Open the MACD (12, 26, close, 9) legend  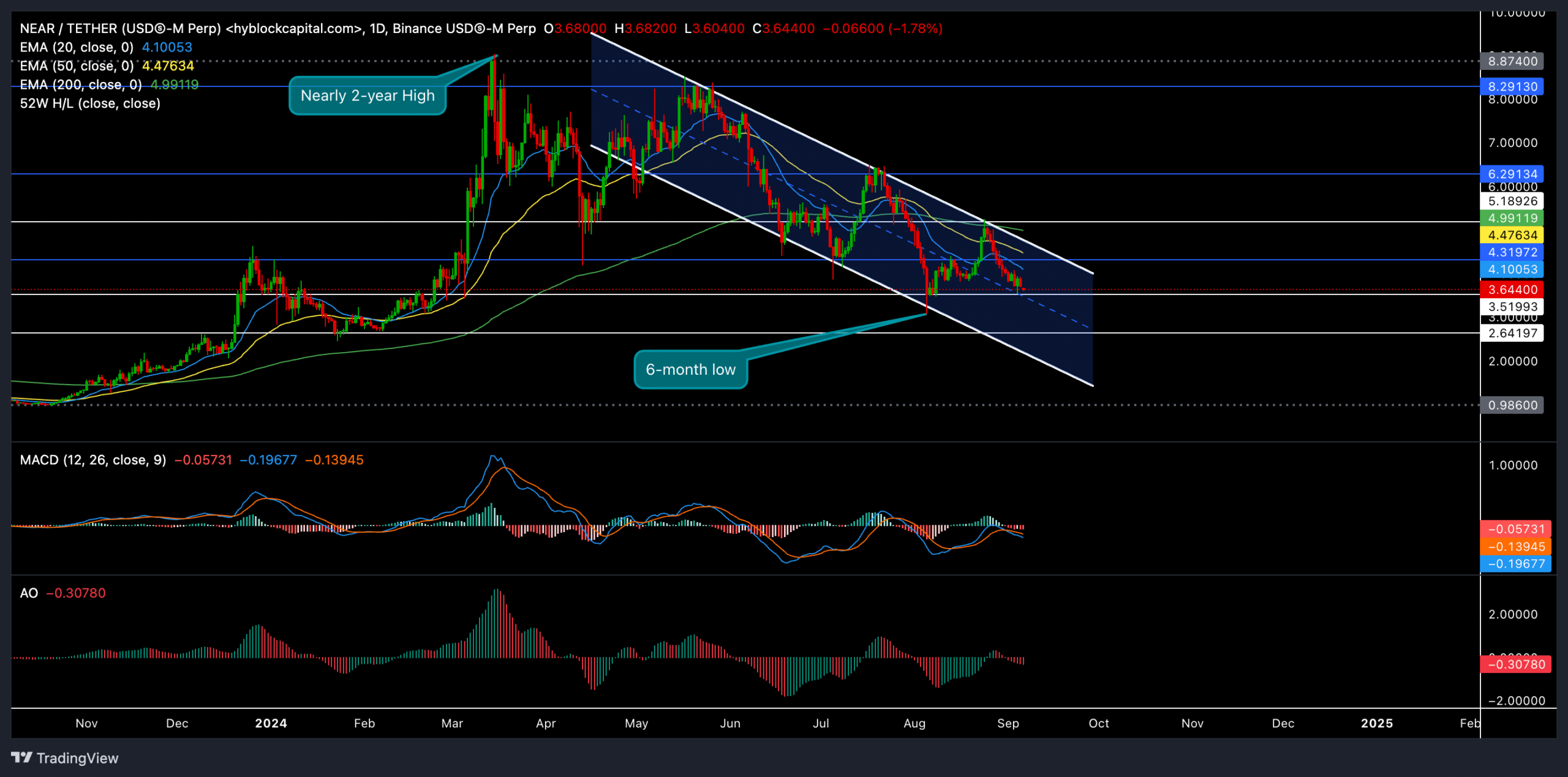(x=93, y=460)
